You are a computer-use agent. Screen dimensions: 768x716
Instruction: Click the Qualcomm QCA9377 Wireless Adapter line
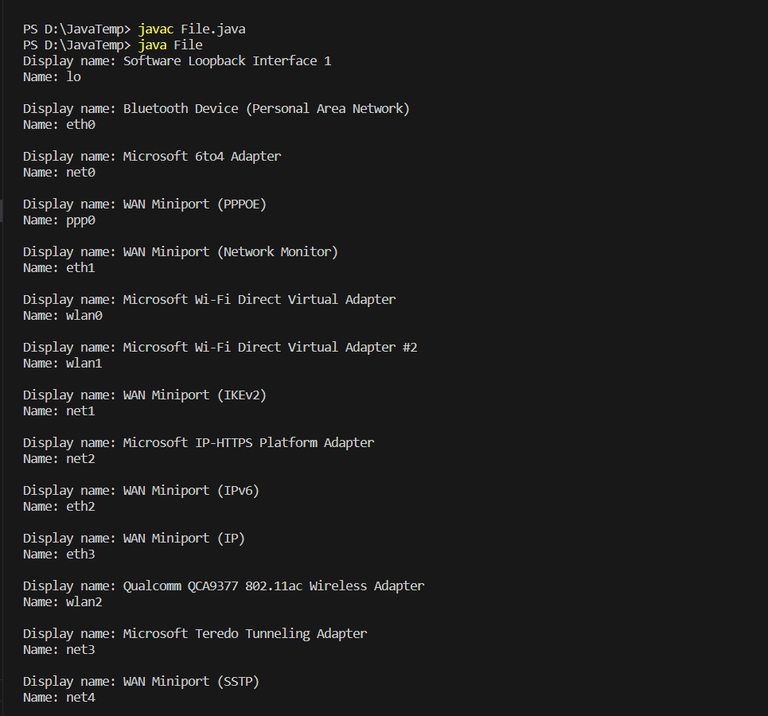coord(223,586)
